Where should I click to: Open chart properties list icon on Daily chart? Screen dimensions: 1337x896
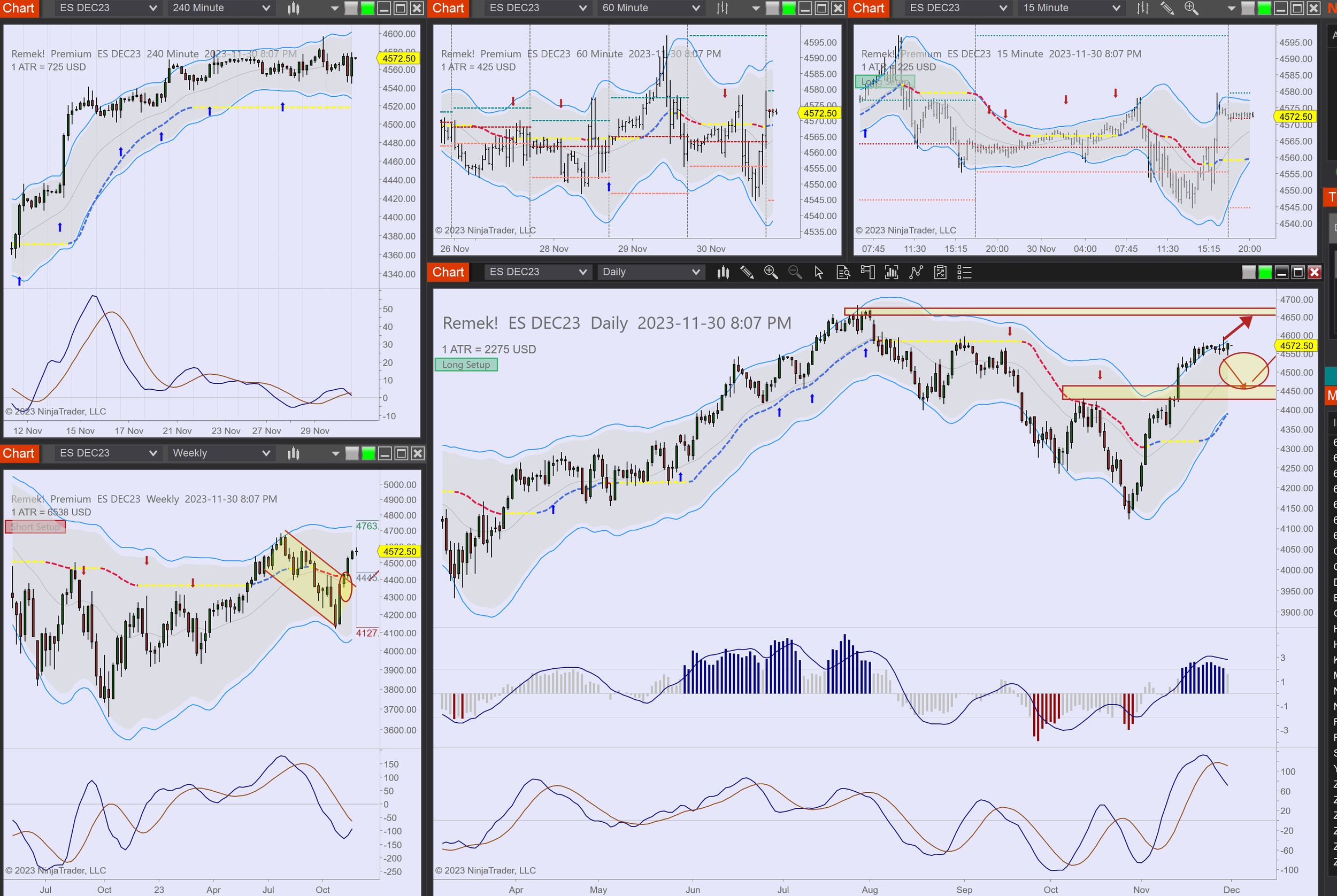click(x=964, y=273)
